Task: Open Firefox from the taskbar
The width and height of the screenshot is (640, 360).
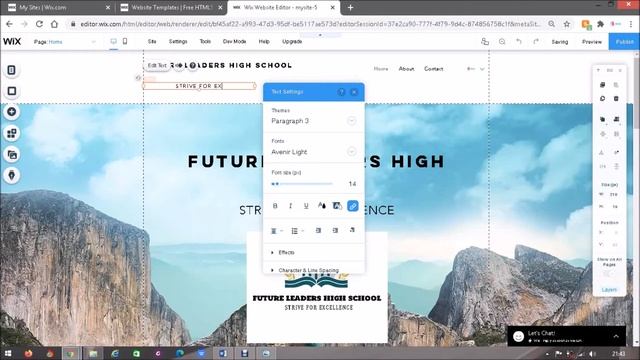Action: pos(28,353)
